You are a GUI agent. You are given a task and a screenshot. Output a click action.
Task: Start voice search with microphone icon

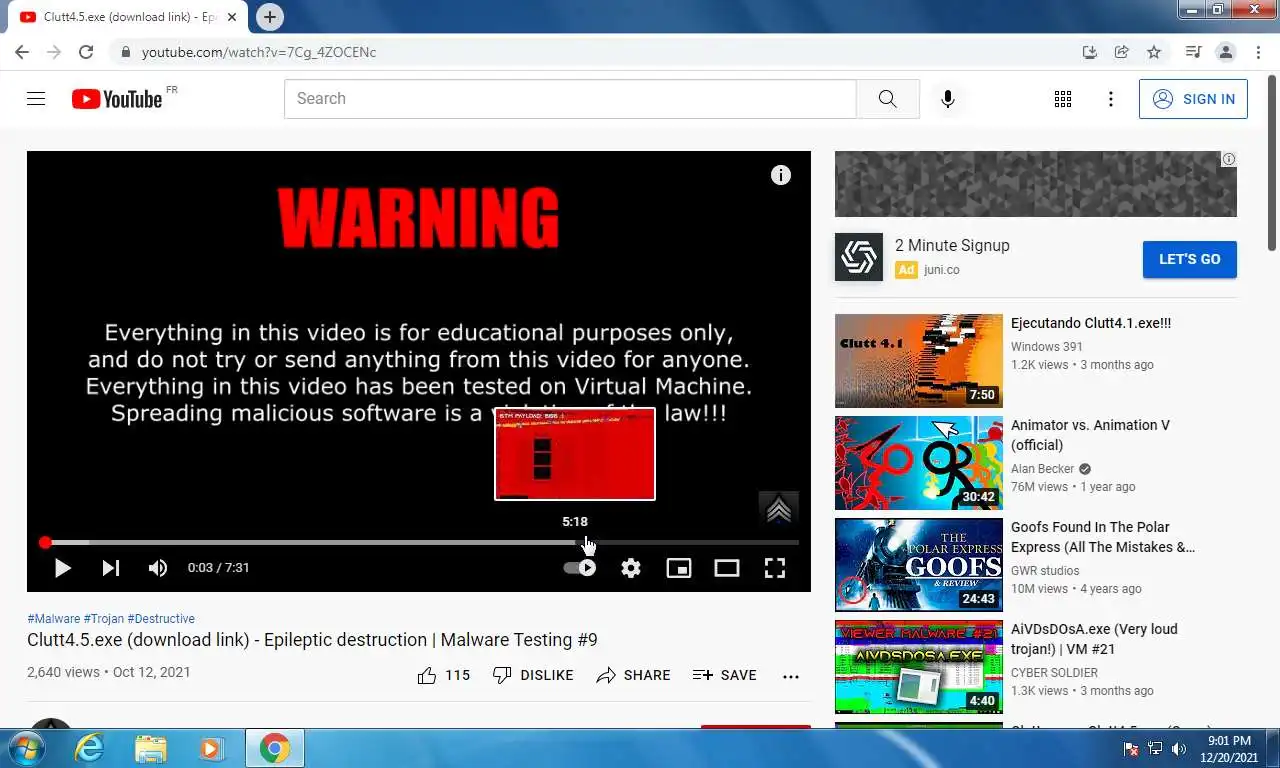pyautogui.click(x=948, y=99)
